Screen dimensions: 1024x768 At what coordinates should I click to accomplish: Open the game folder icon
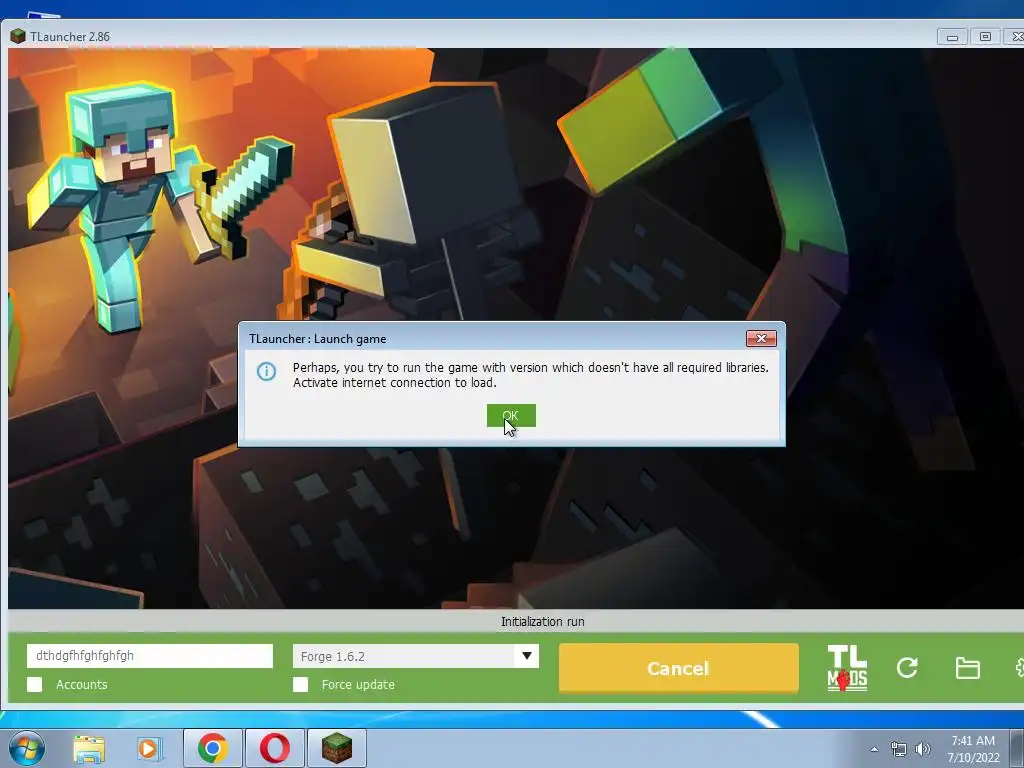tap(967, 668)
